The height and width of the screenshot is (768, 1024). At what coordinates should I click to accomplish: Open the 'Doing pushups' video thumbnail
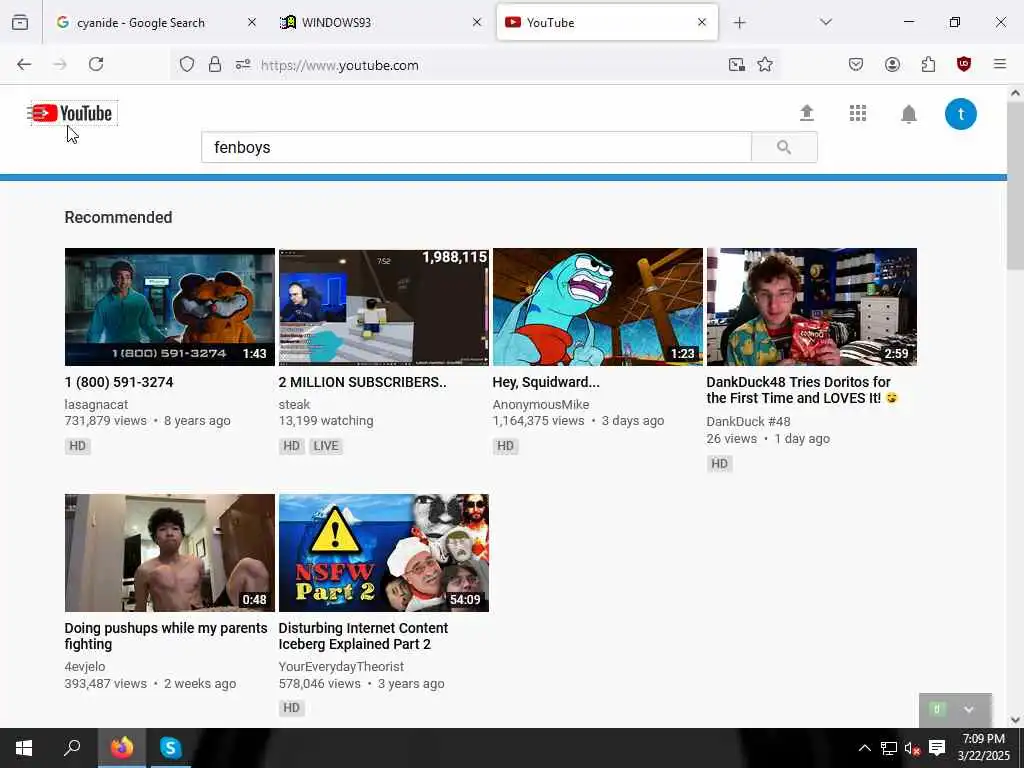click(170, 553)
